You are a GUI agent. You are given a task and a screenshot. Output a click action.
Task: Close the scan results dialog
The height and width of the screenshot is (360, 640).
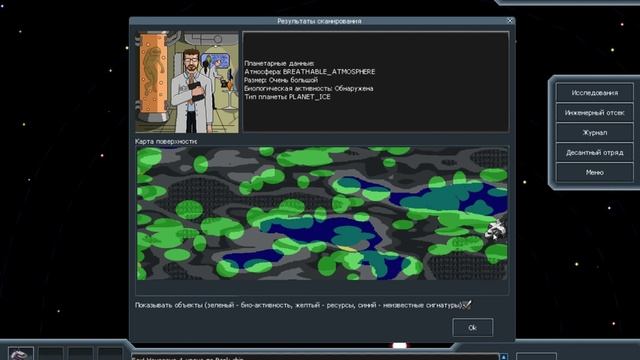tap(510, 20)
